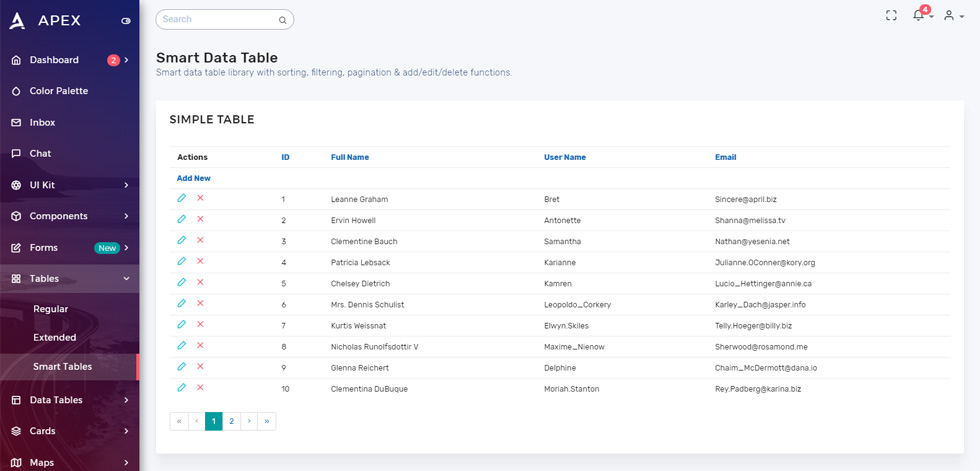The width and height of the screenshot is (980, 471).
Task: Edit the Chelsey Dietrich row
Action: (x=181, y=282)
